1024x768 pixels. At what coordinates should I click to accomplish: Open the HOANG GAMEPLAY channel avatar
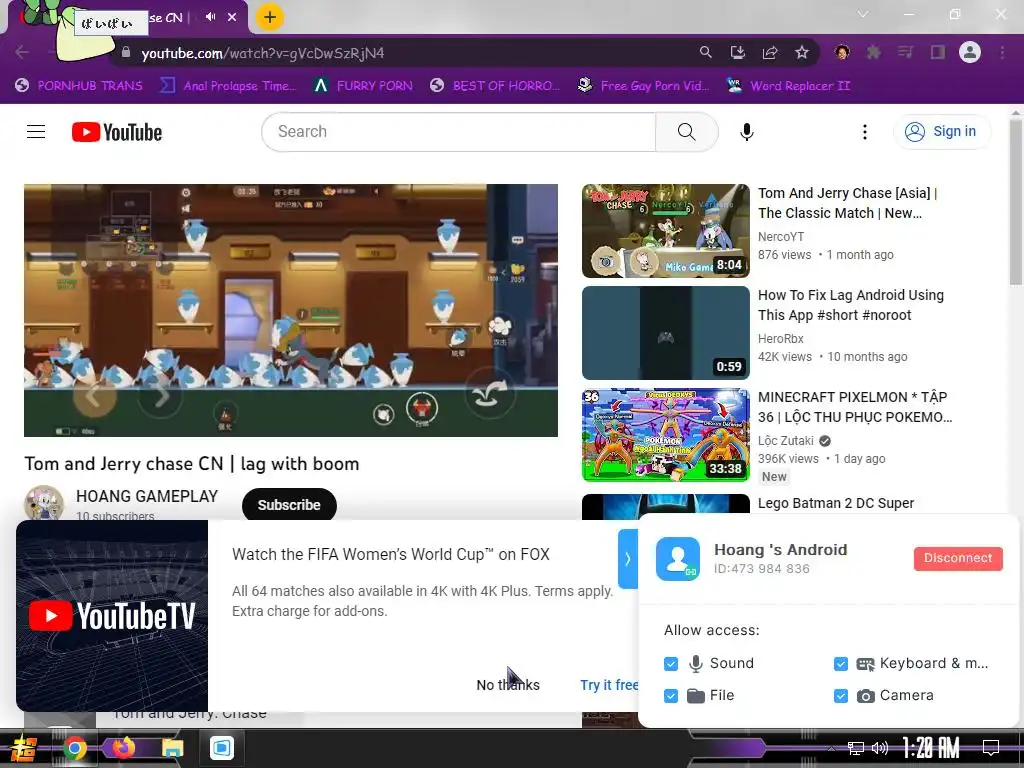click(44, 503)
